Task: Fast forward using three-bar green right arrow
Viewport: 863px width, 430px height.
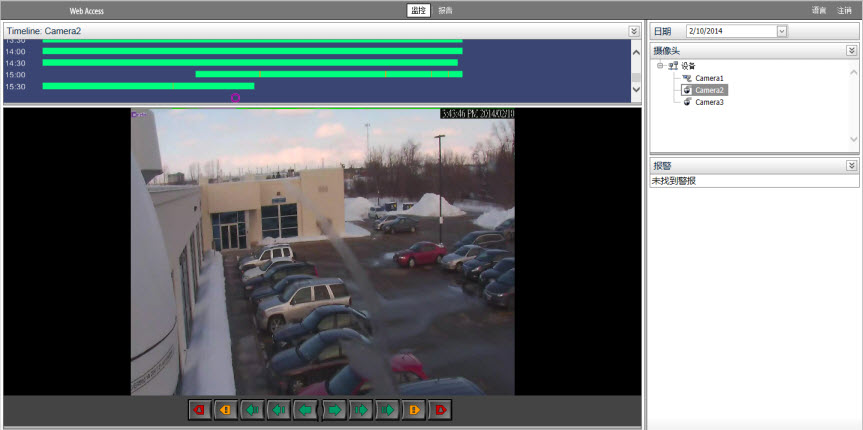Action: pos(387,410)
